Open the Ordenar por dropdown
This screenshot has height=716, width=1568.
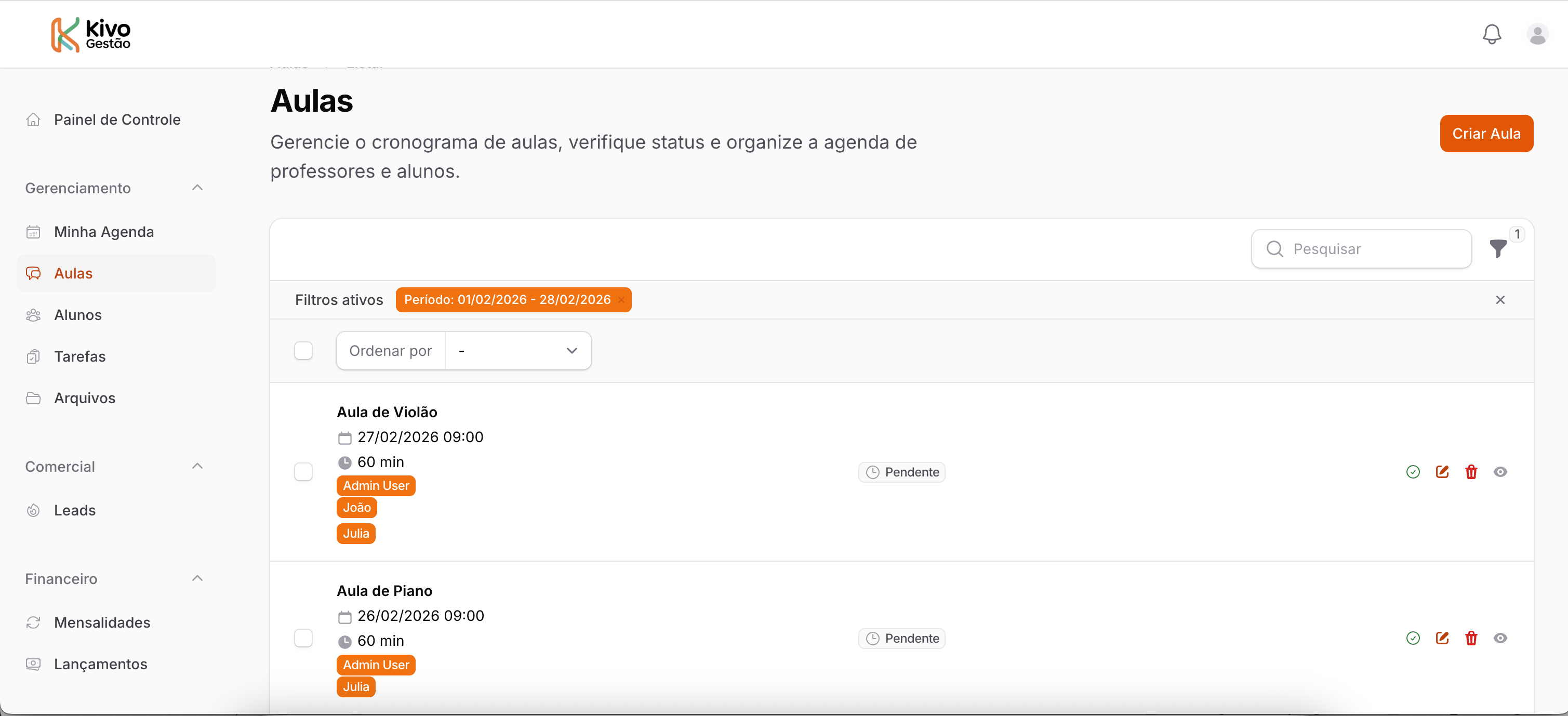pyautogui.click(x=517, y=351)
